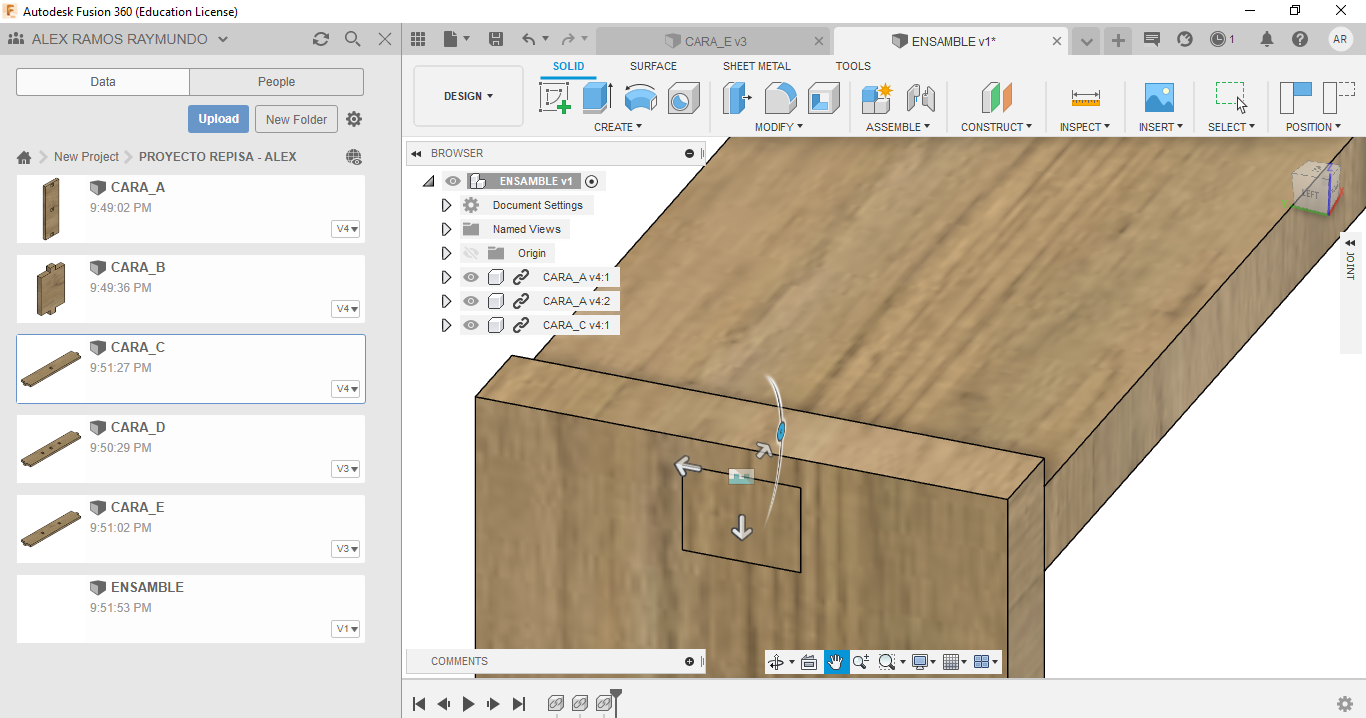
Task: Click timeline settings gear
Action: (1345, 704)
